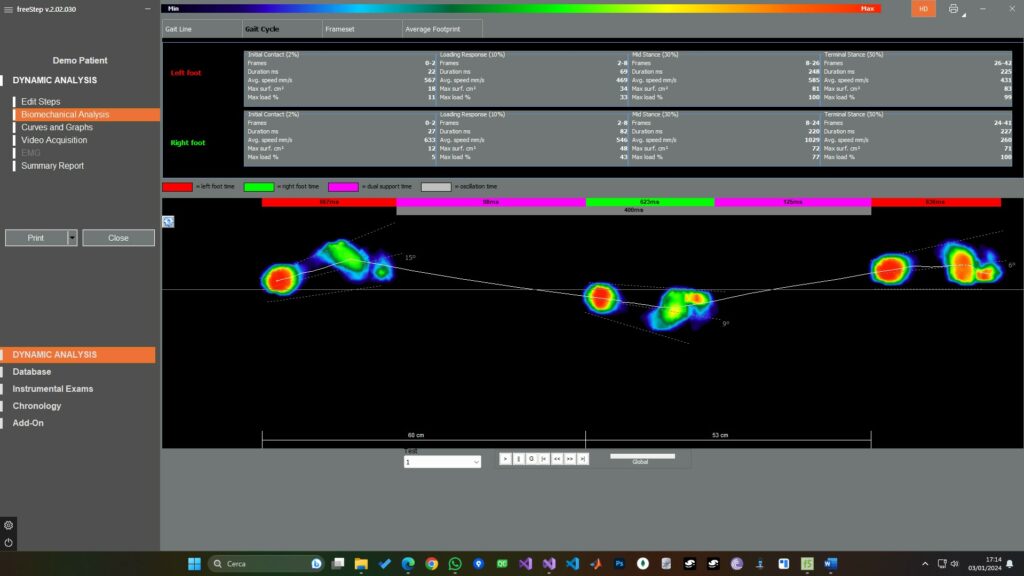Open the printer icon in the title bar
This screenshot has width=1024, height=576.
pyautogui.click(x=953, y=8)
